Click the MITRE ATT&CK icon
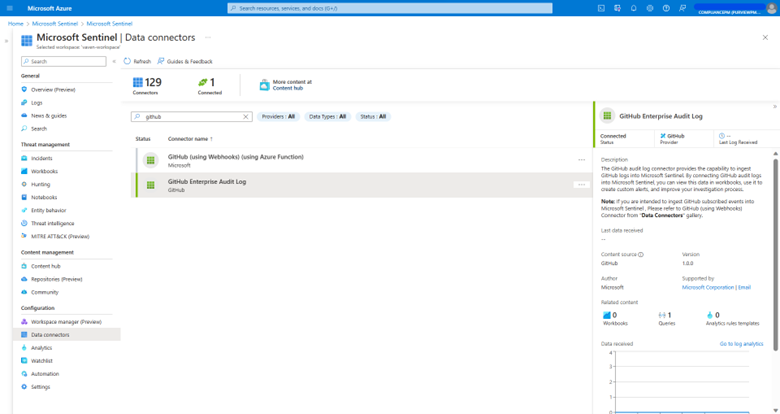 (x=24, y=236)
